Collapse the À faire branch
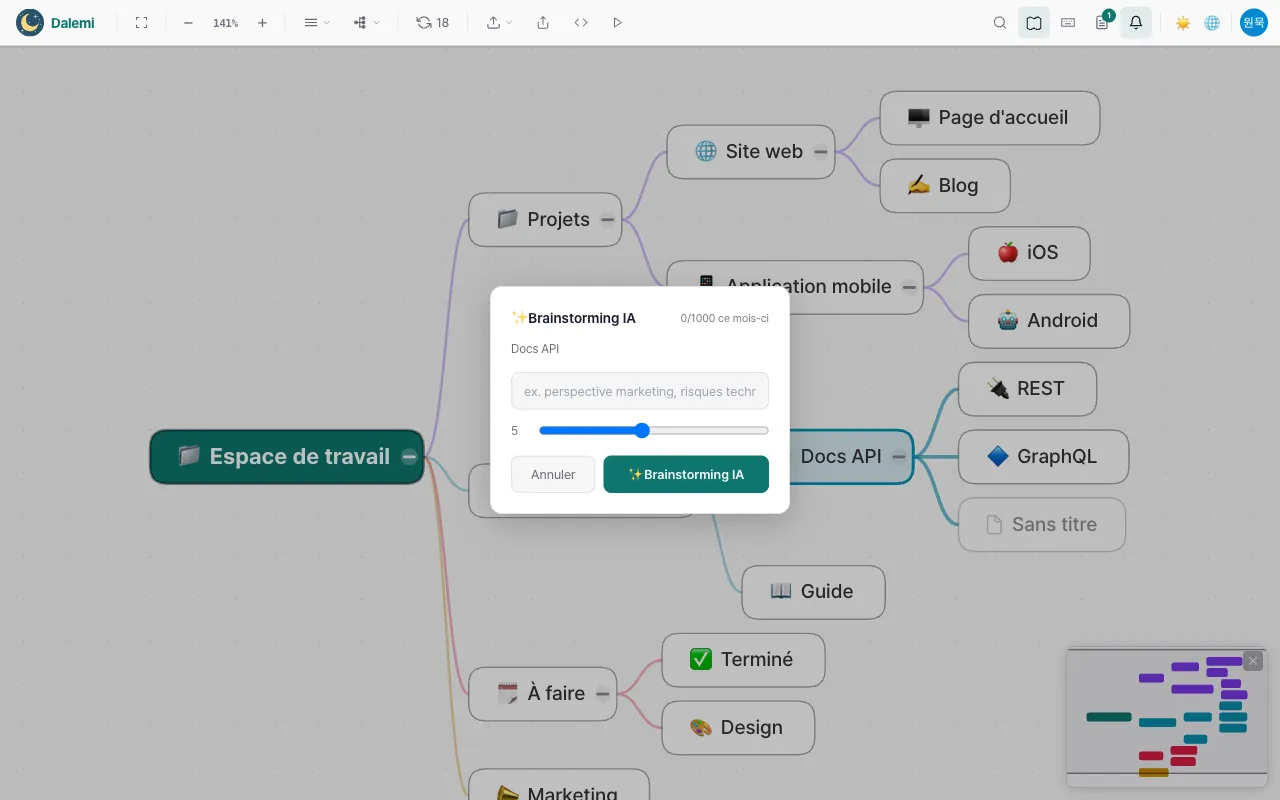Image resolution: width=1280 pixels, height=800 pixels. 602,694
